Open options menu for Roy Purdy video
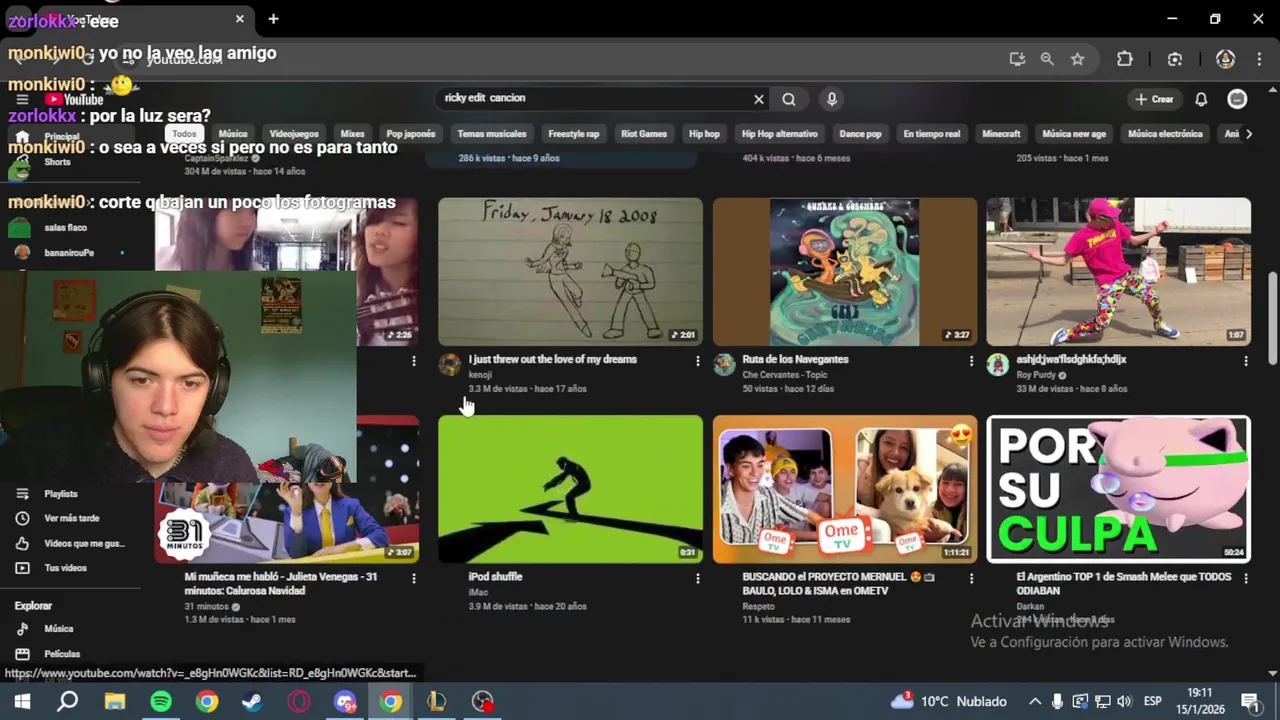Image resolution: width=1280 pixels, height=720 pixels. [x=1245, y=361]
